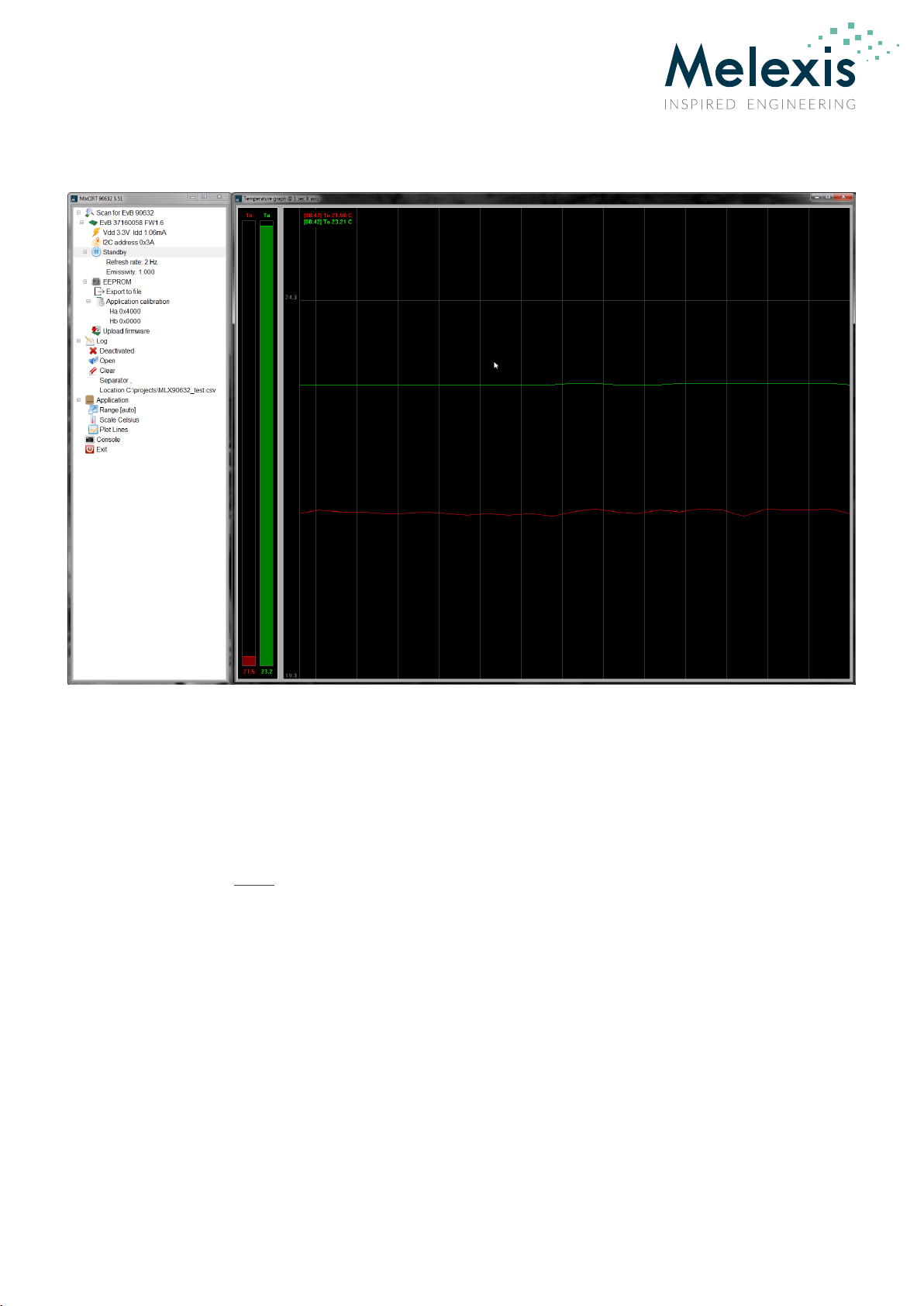The image size is (924, 1306).
Task: Click Upload firmware label
Action: [x=126, y=331]
